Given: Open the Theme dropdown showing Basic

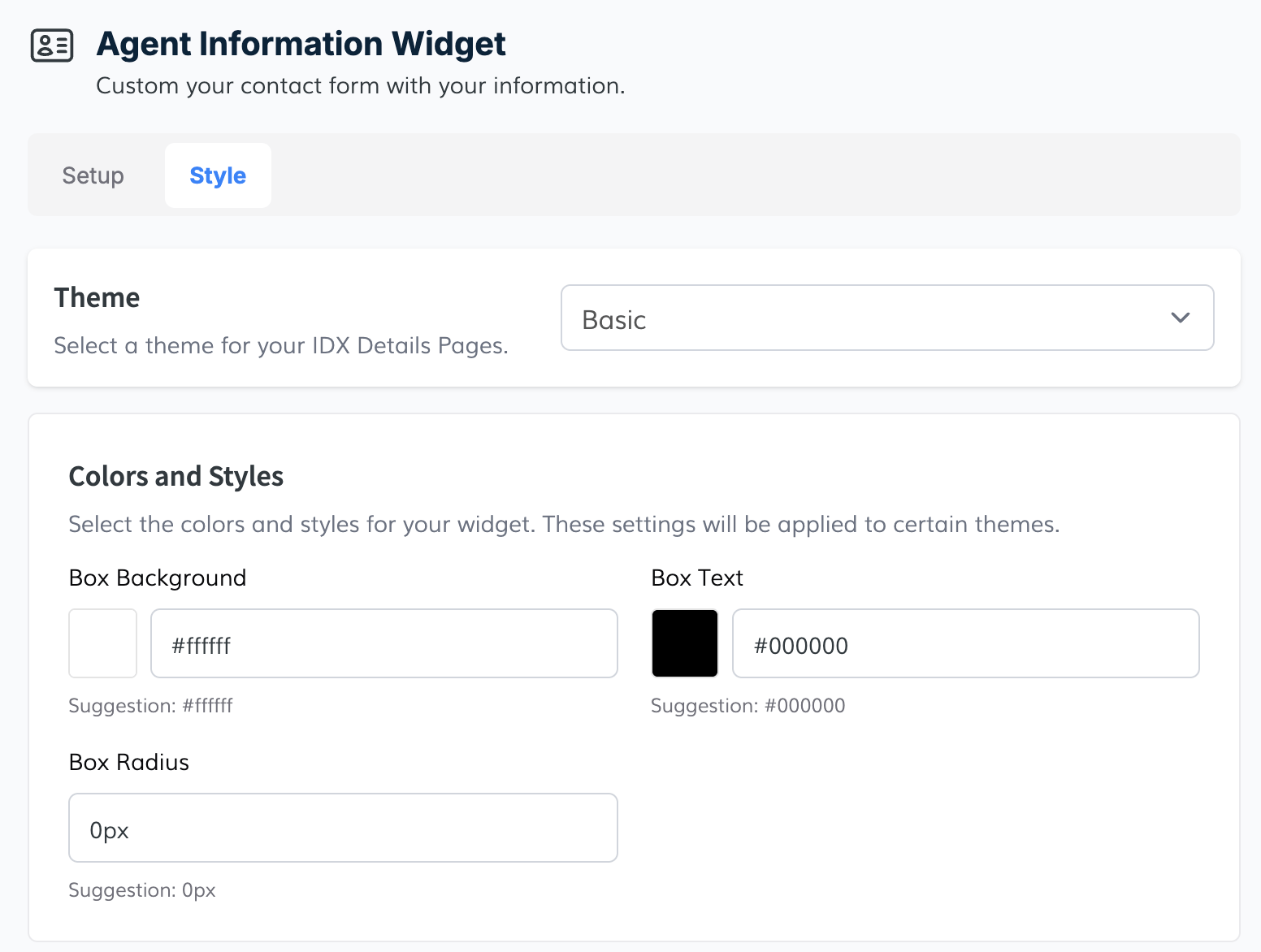Looking at the screenshot, I should pyautogui.click(x=886, y=318).
